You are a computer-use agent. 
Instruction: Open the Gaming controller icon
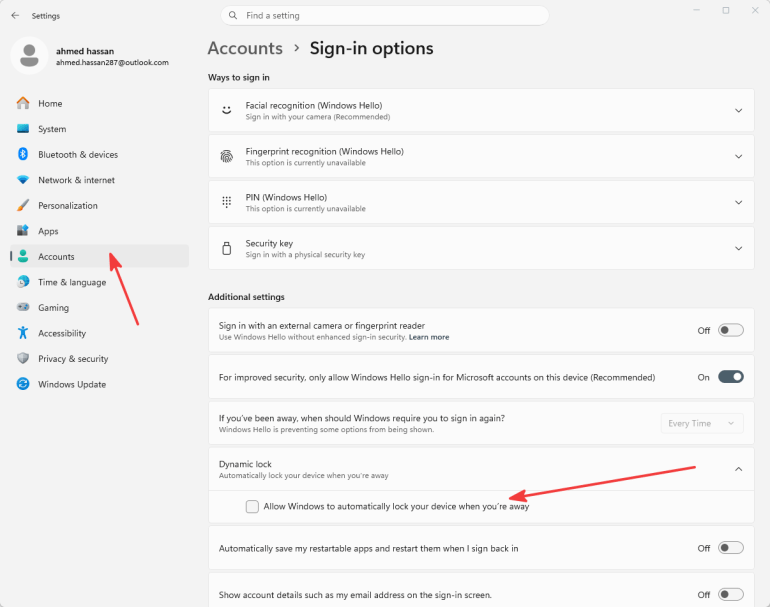pyautogui.click(x=23, y=307)
